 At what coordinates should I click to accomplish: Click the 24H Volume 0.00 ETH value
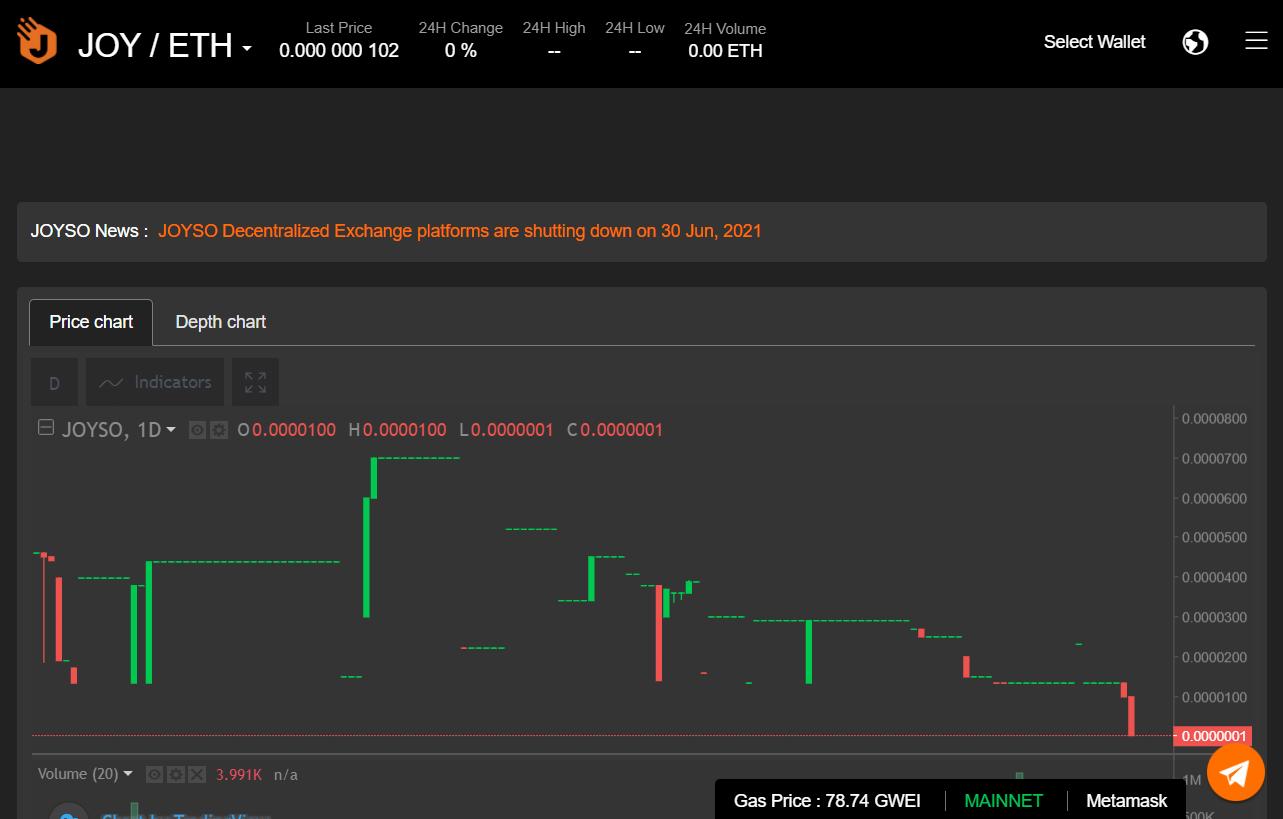click(x=725, y=51)
